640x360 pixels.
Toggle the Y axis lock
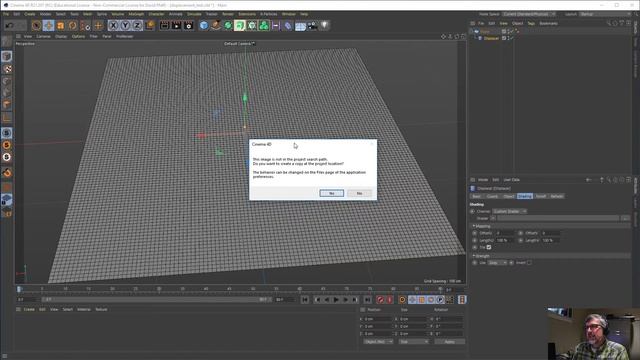click(x=125, y=26)
